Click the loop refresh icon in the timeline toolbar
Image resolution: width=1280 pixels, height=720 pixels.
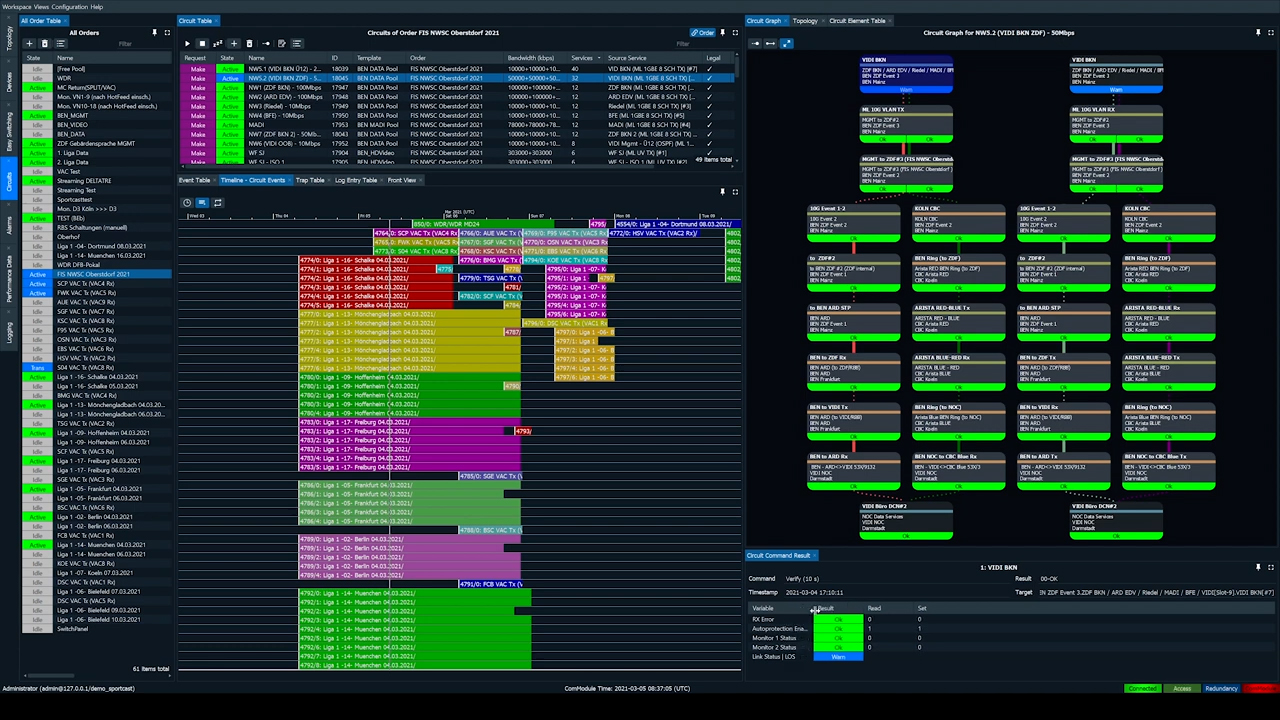pyautogui.click(x=217, y=203)
